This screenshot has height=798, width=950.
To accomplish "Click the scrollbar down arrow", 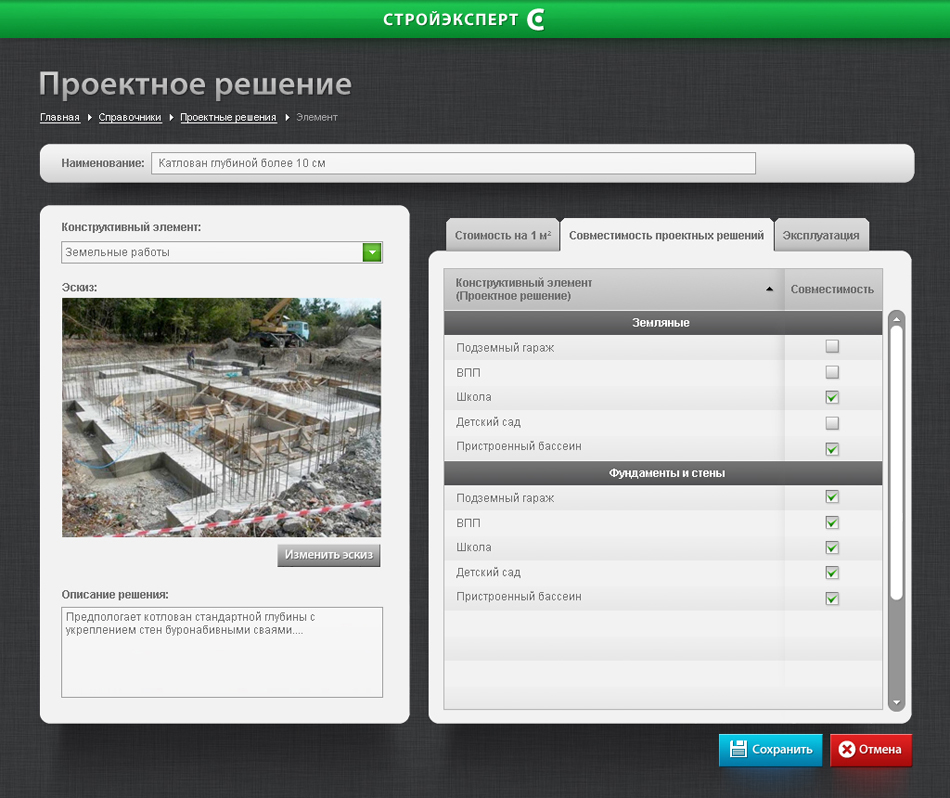I will pos(897,703).
